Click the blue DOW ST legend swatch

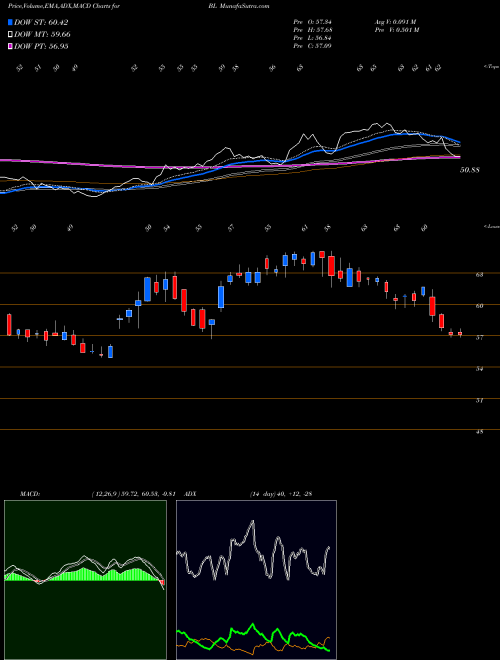[x=10, y=22]
